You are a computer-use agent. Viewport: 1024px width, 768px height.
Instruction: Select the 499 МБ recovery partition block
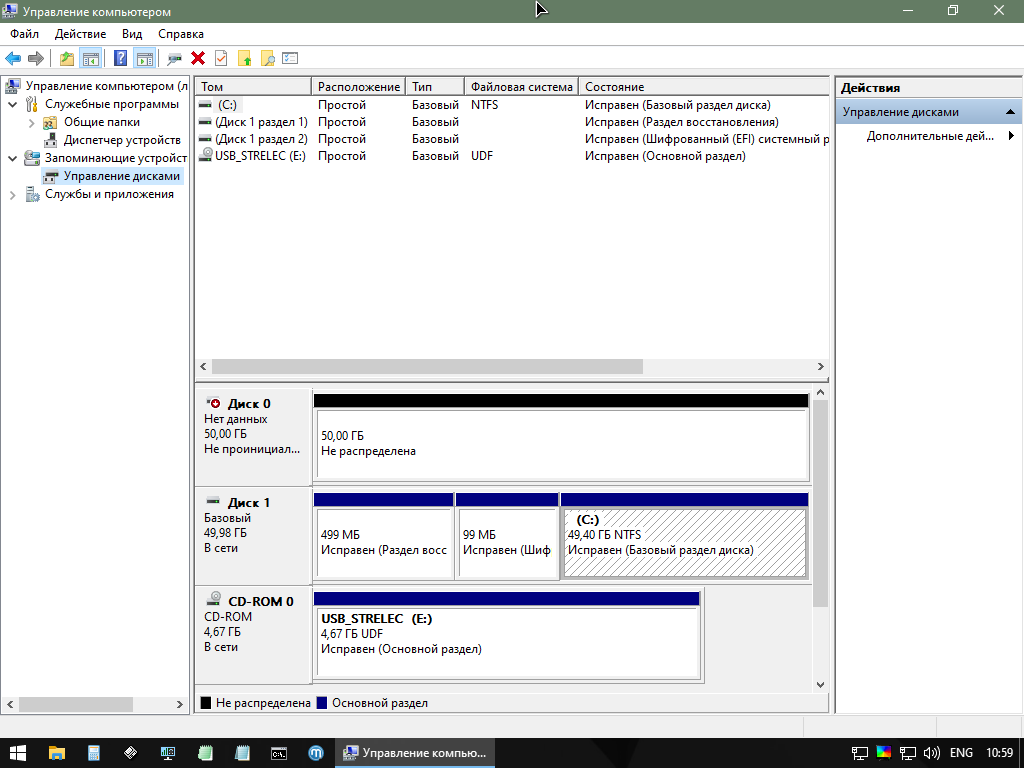tap(384, 536)
